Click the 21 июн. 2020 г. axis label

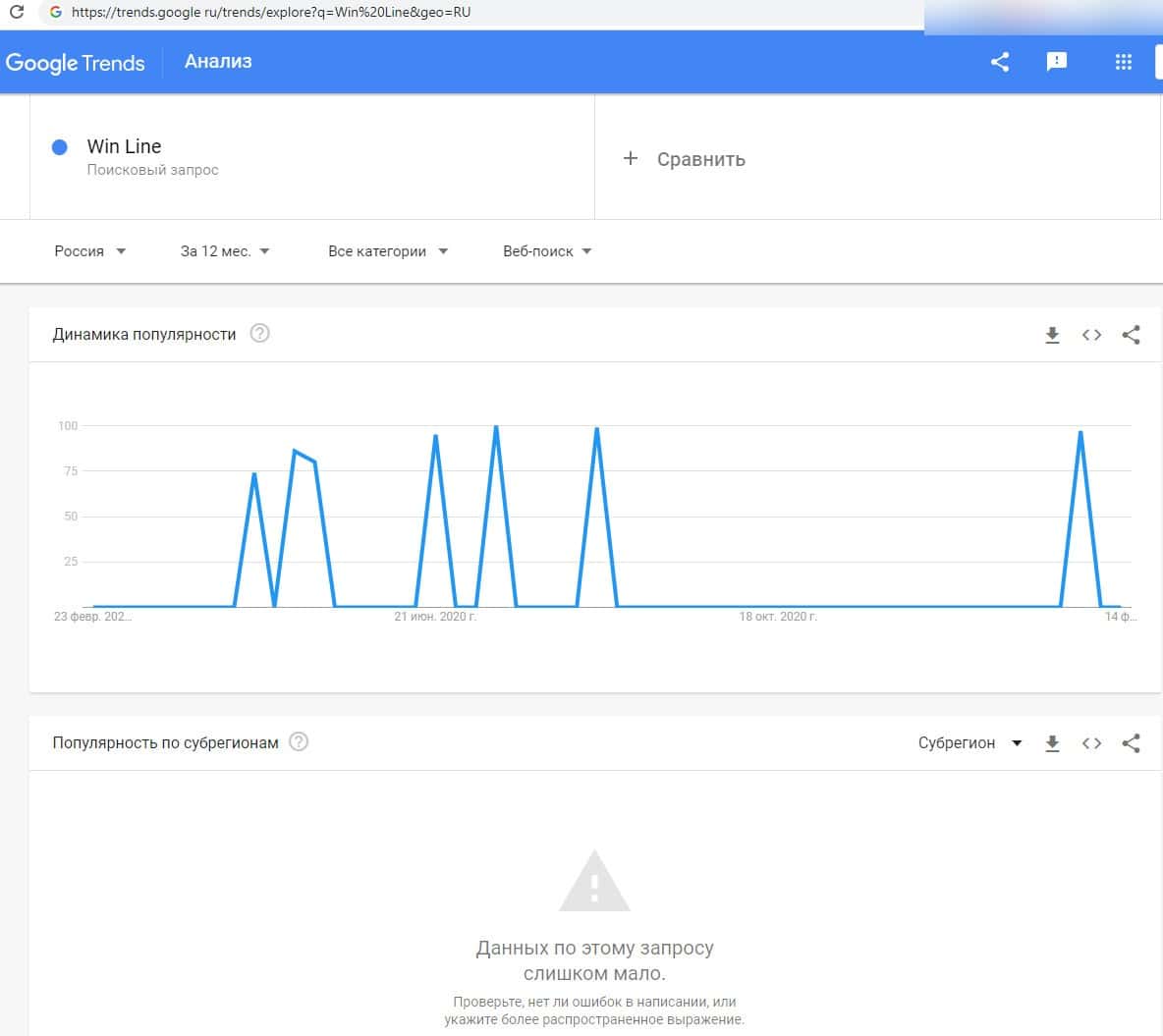pos(434,617)
